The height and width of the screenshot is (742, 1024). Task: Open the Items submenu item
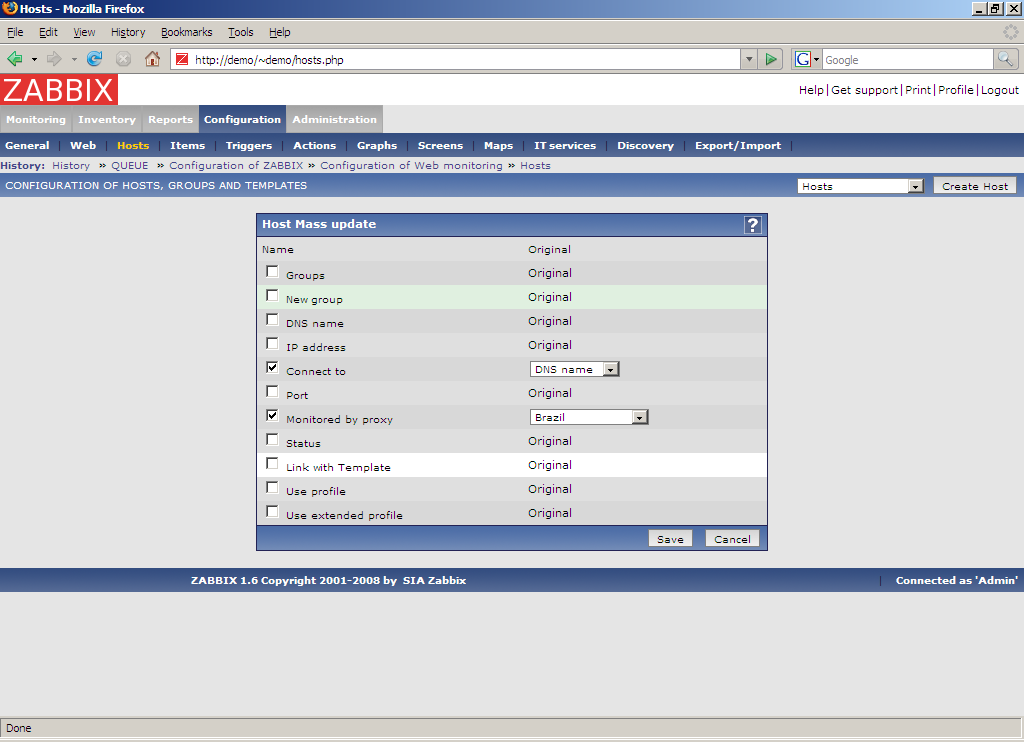pyautogui.click(x=187, y=146)
